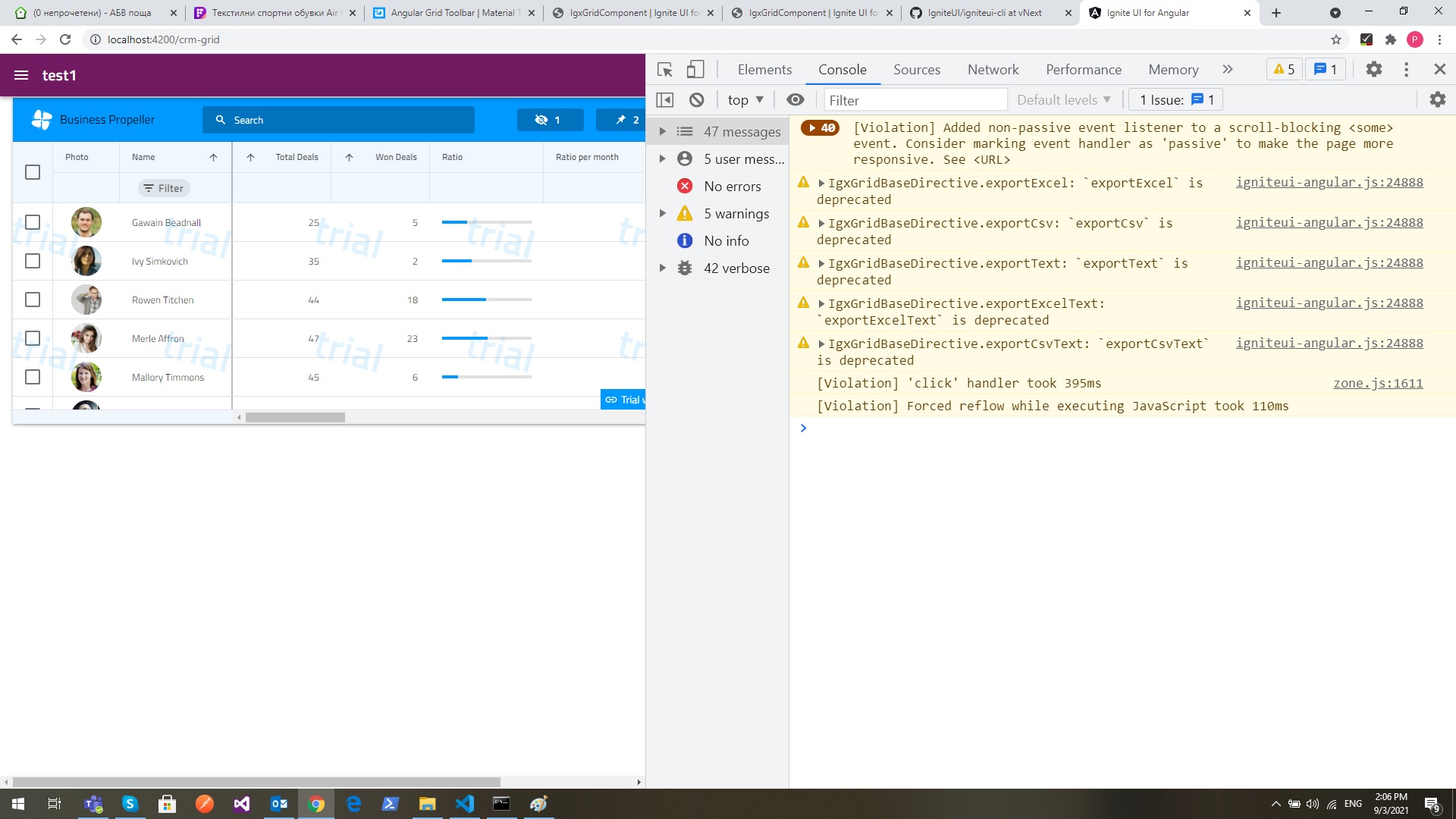Create a live expression with the eye icon
1456x819 pixels.
click(795, 100)
